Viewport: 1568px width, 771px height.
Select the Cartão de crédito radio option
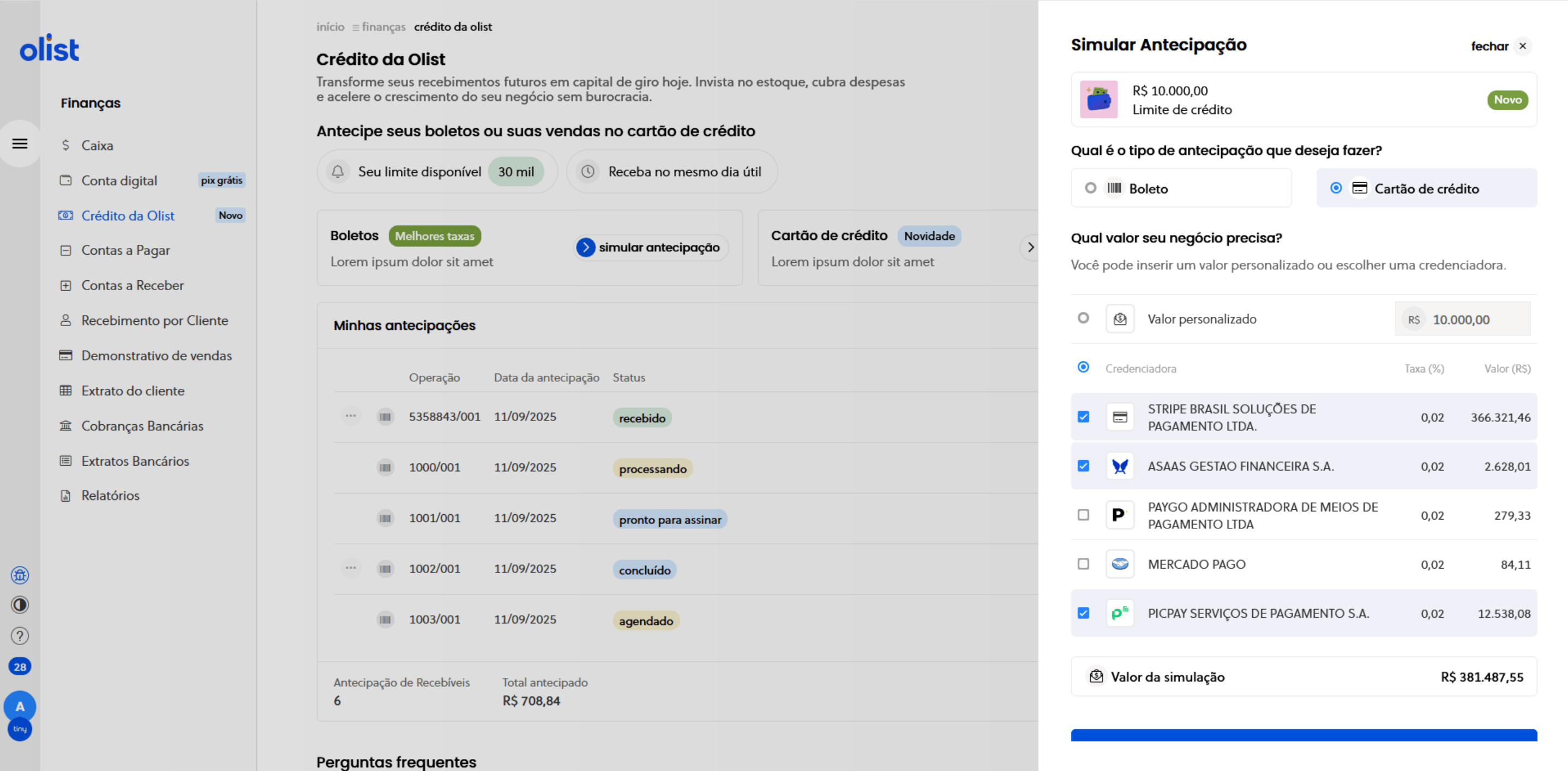pos(1336,188)
